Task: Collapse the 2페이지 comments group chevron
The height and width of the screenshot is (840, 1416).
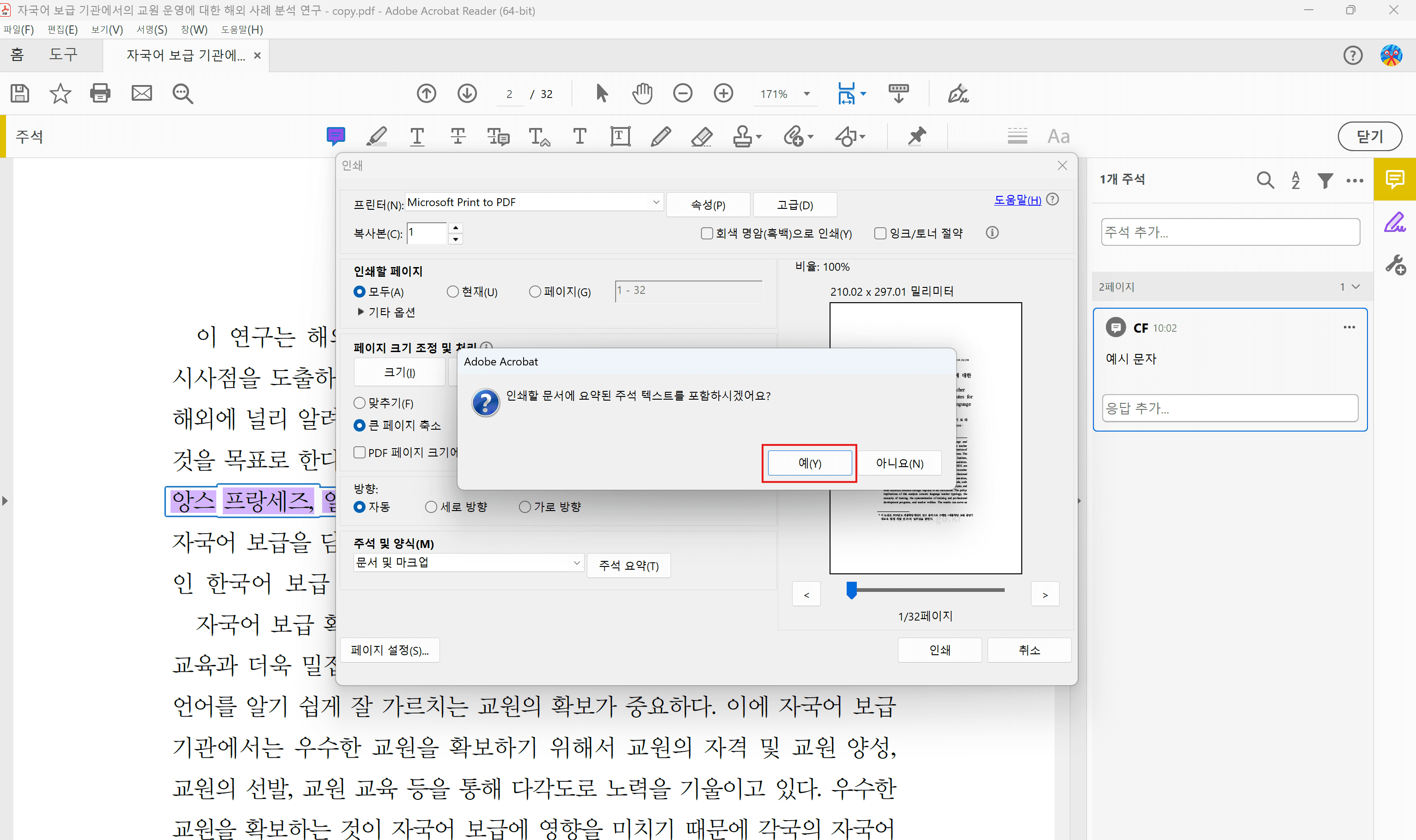Action: [1355, 287]
